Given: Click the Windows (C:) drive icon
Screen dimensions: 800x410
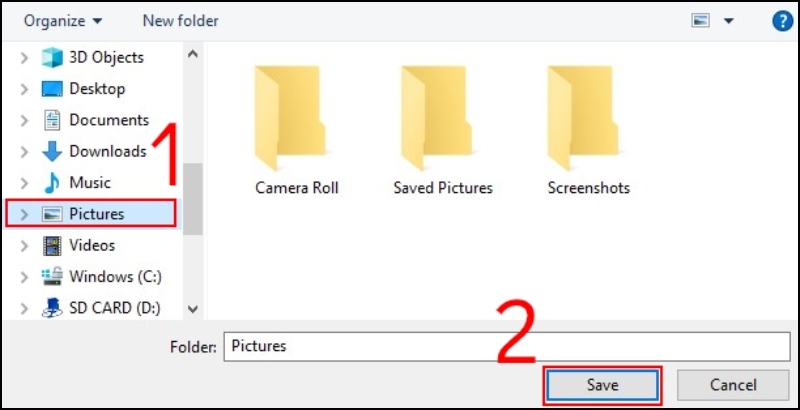Looking at the screenshot, I should tap(52, 276).
